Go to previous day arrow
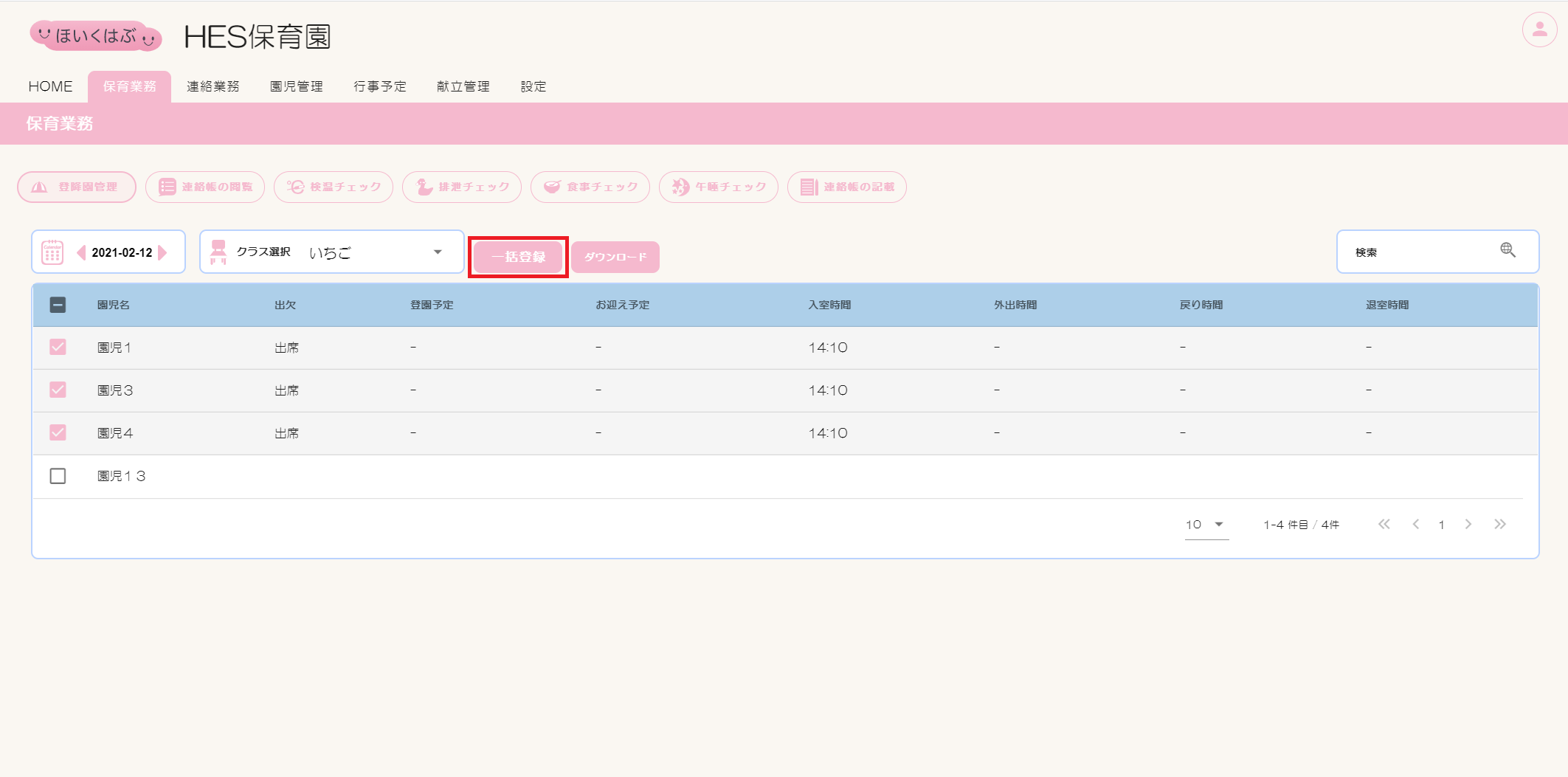 pyautogui.click(x=81, y=252)
